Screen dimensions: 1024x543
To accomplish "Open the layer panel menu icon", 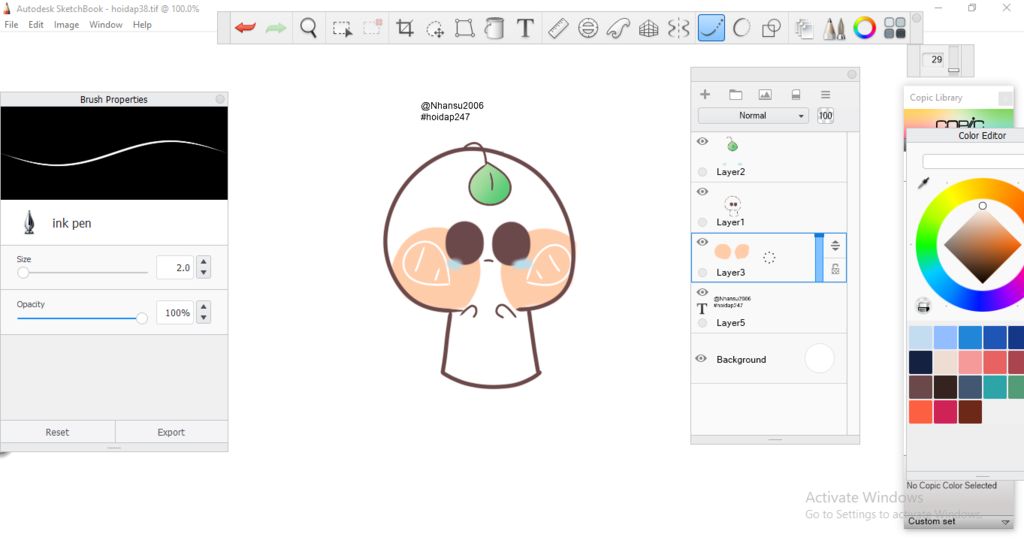I will tap(825, 95).
